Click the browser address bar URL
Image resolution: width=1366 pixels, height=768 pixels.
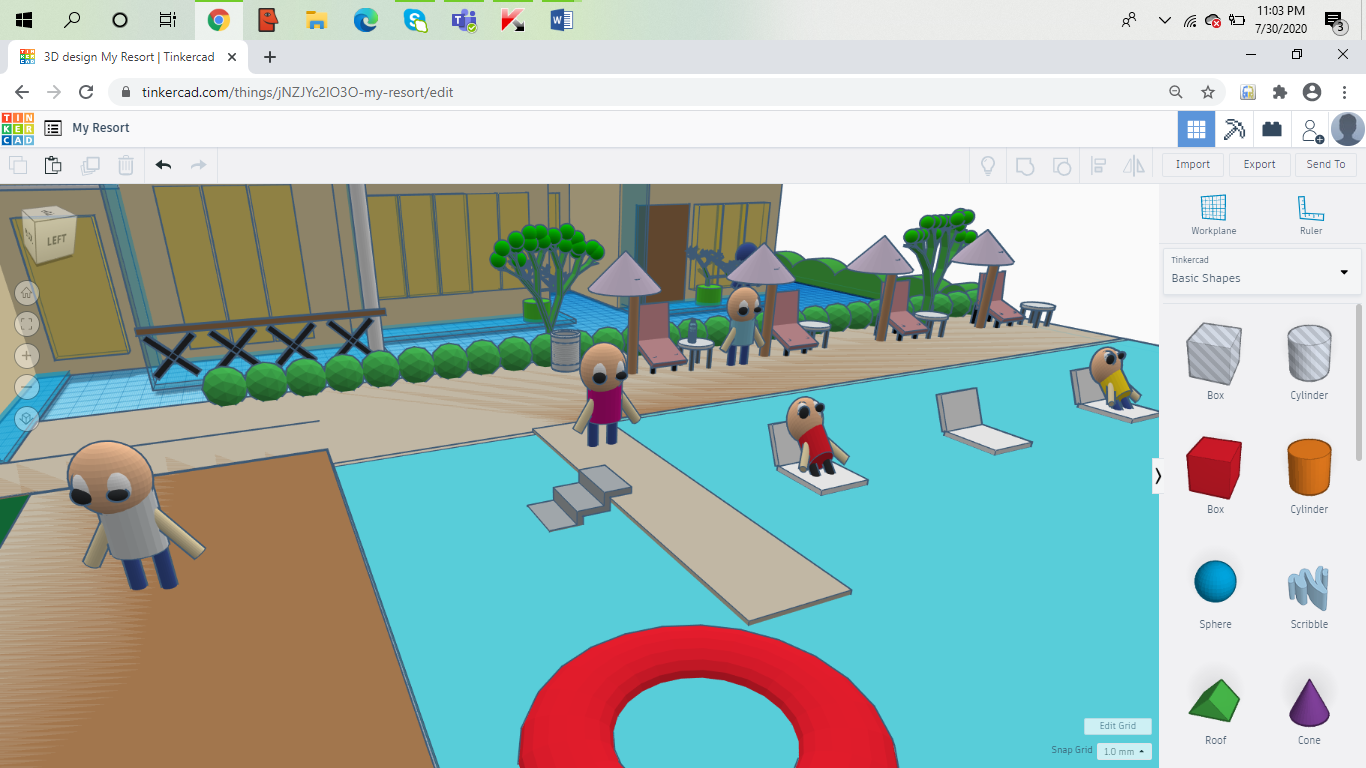[x=297, y=92]
